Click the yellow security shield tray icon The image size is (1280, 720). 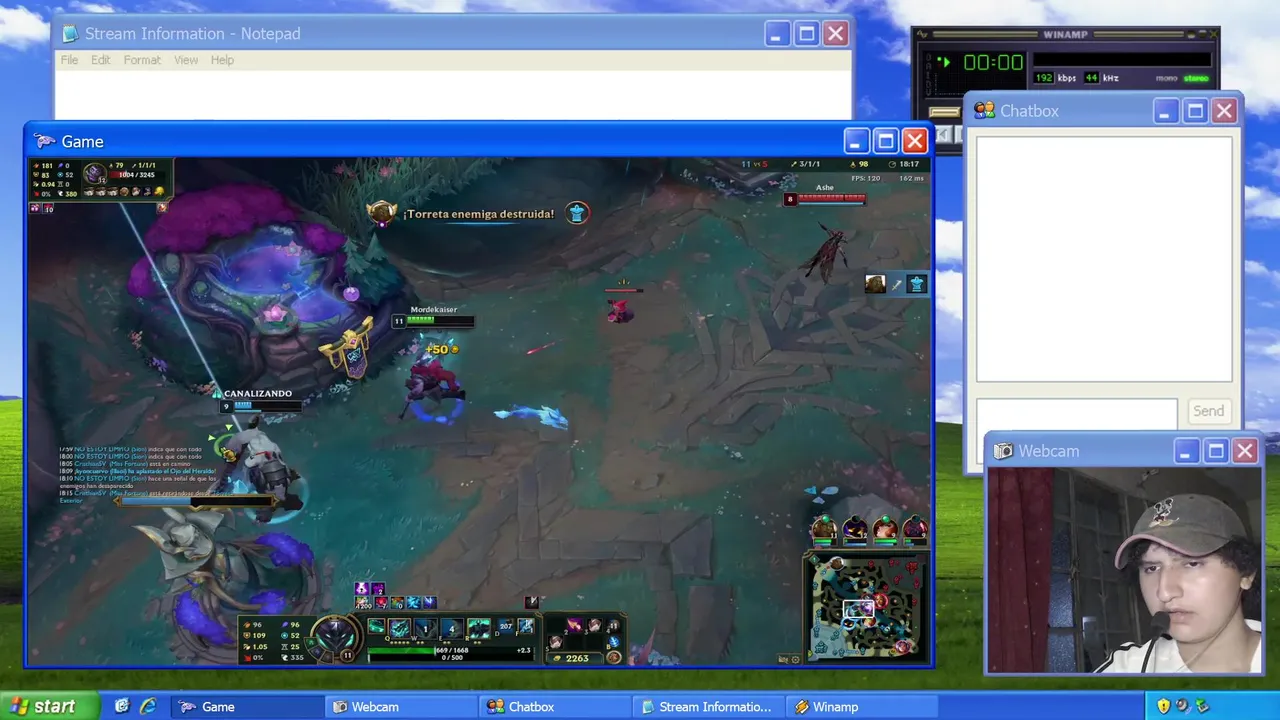coord(1163,706)
